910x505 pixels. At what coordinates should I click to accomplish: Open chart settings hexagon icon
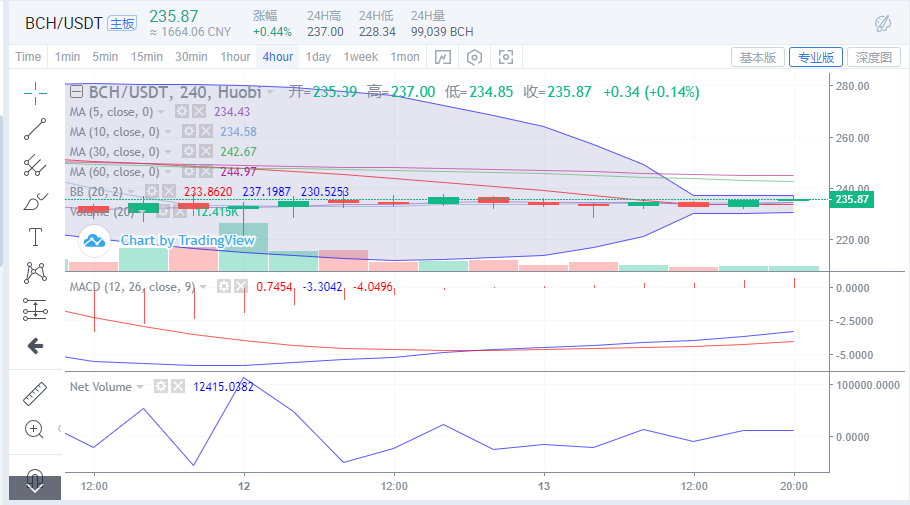point(475,57)
